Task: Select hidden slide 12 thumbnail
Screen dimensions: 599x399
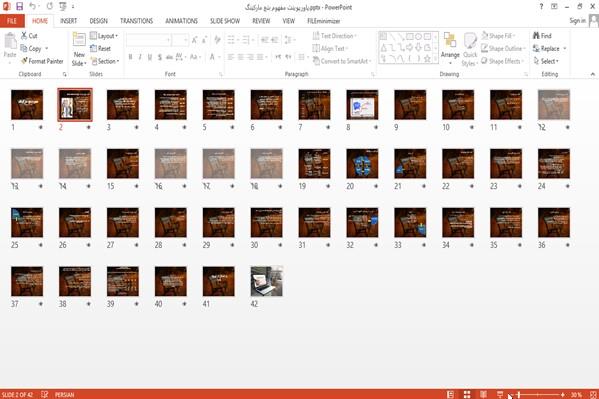Action: pyautogui.click(x=554, y=105)
